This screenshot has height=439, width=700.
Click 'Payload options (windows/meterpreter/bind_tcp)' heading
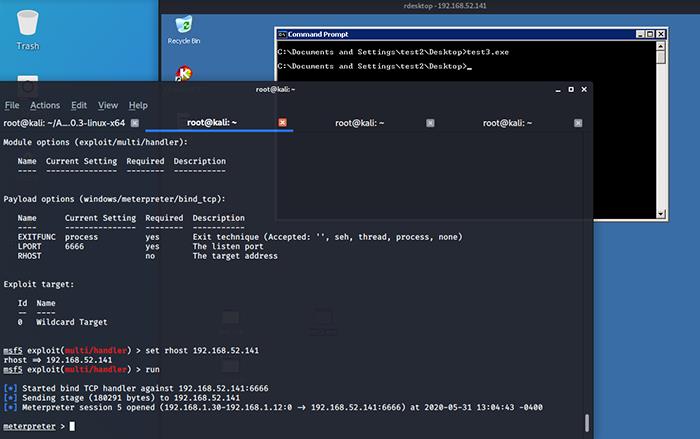[x=115, y=199]
